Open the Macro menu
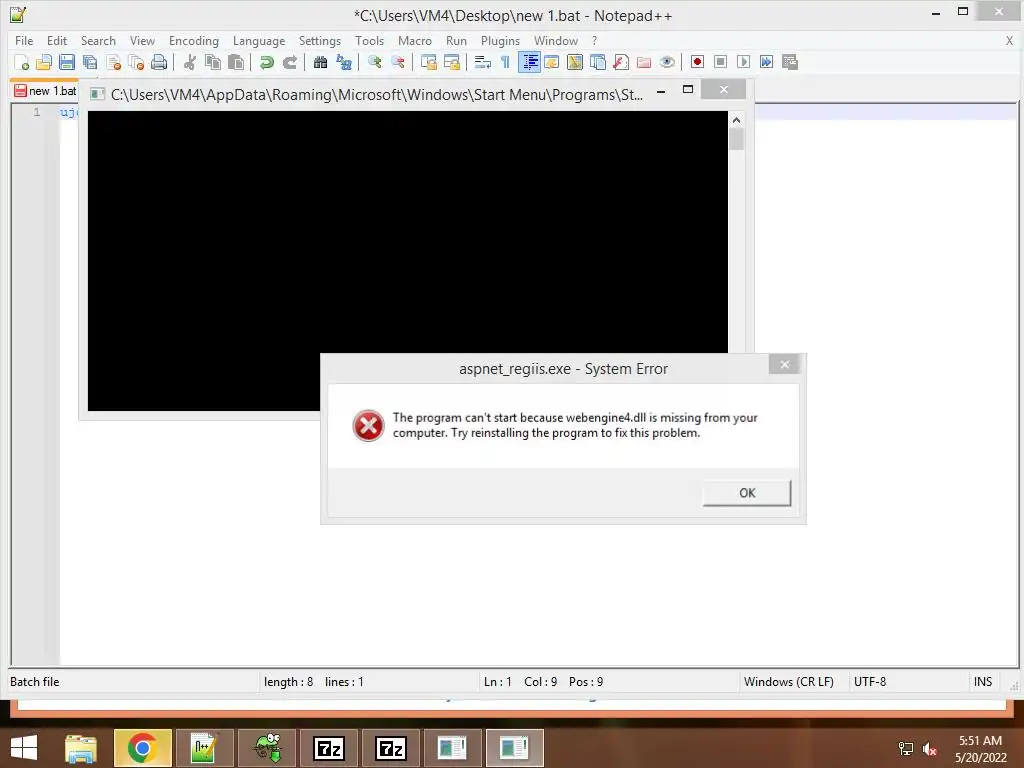 (x=415, y=40)
